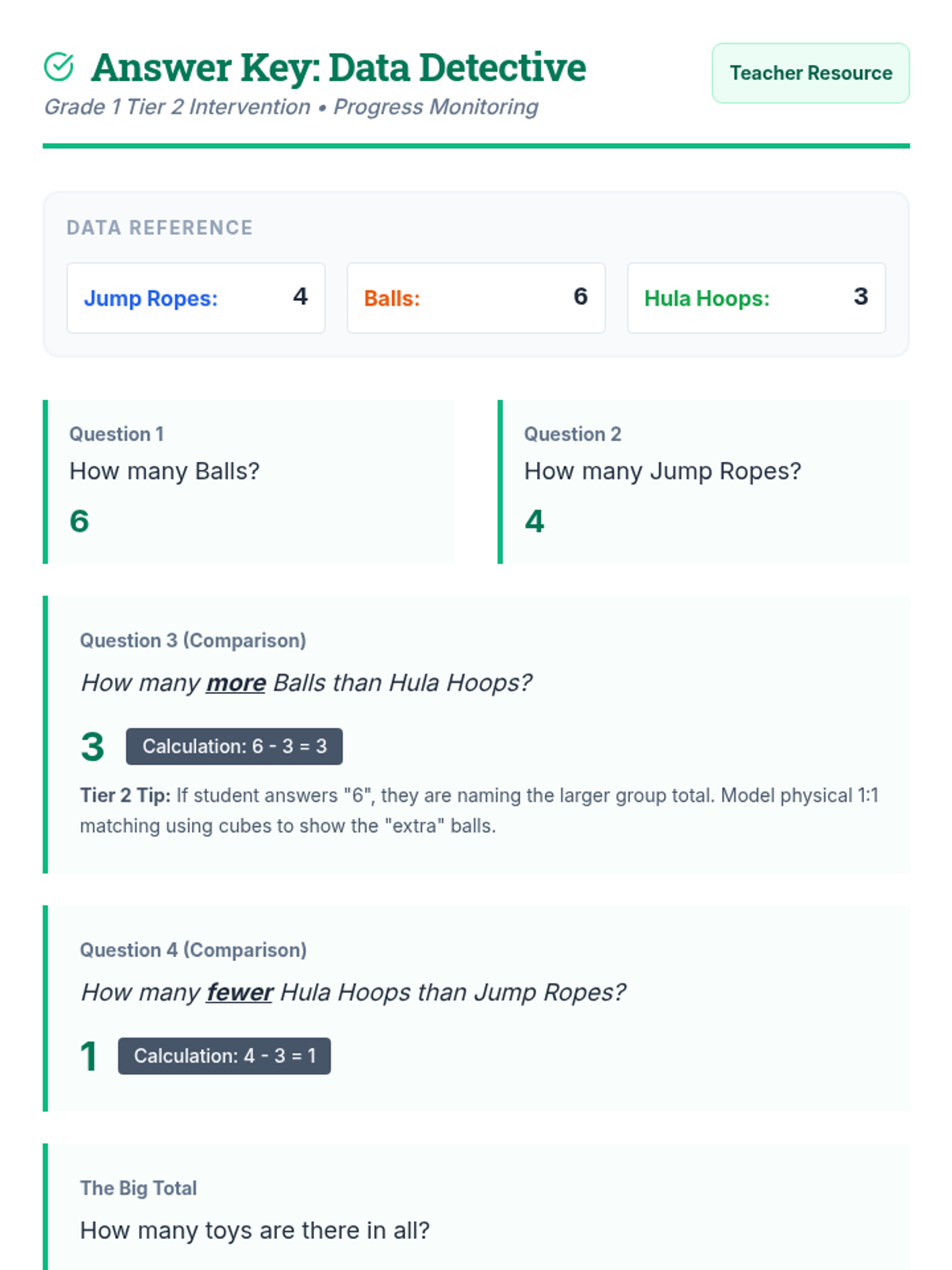Screen dimensions: 952x1270
Task: Click the underlined word "fewer"
Action: coord(239,992)
